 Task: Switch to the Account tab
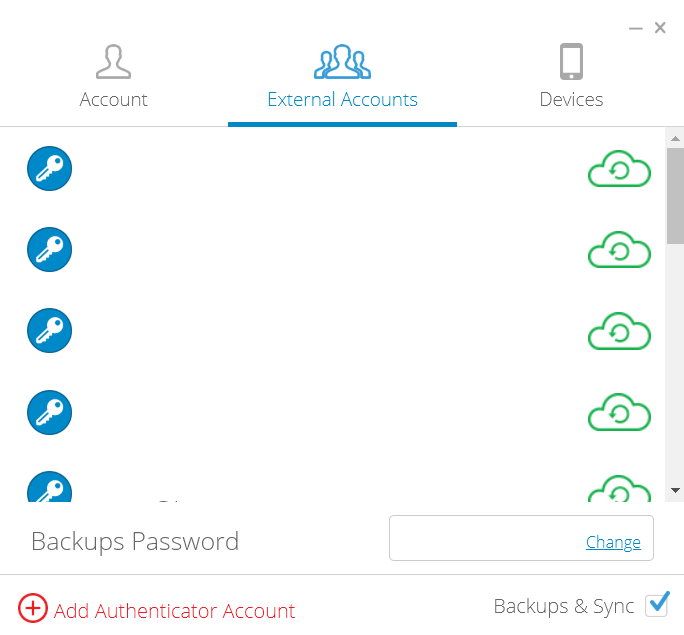click(113, 76)
